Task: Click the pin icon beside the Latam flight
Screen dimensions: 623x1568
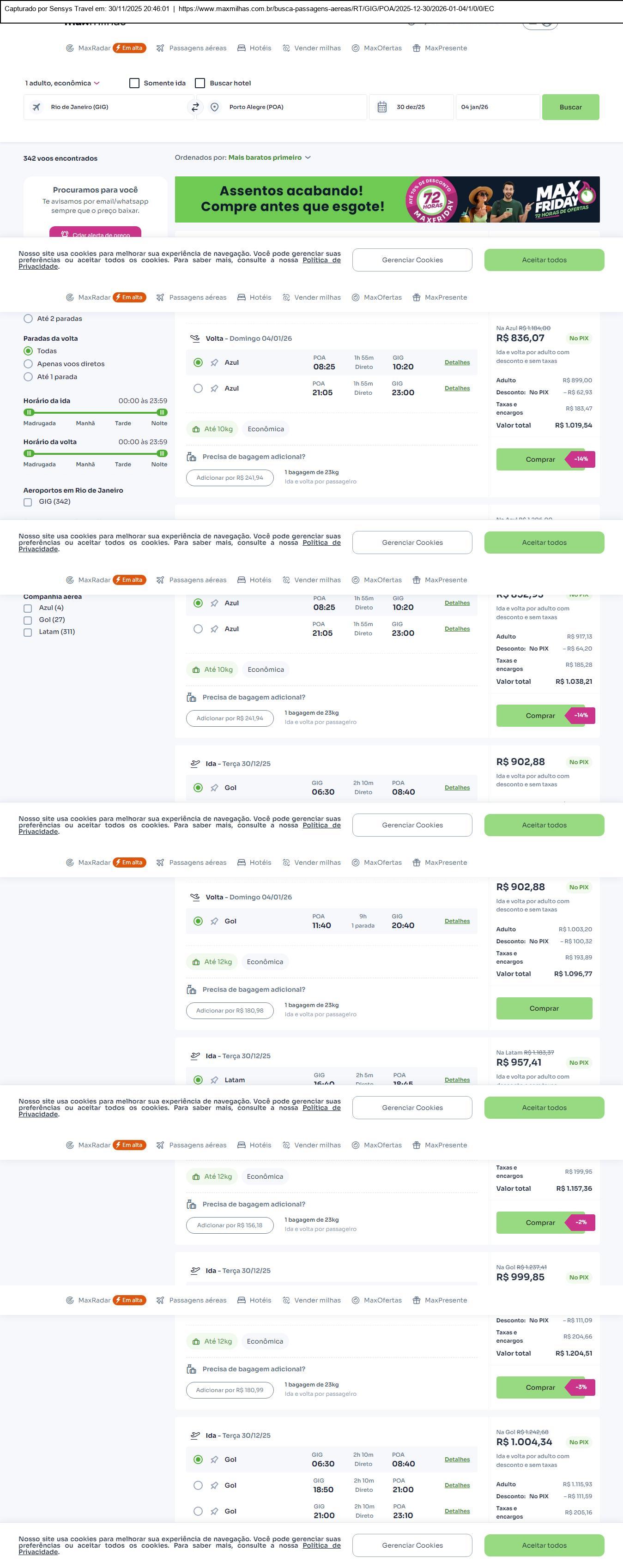Action: [x=214, y=1080]
